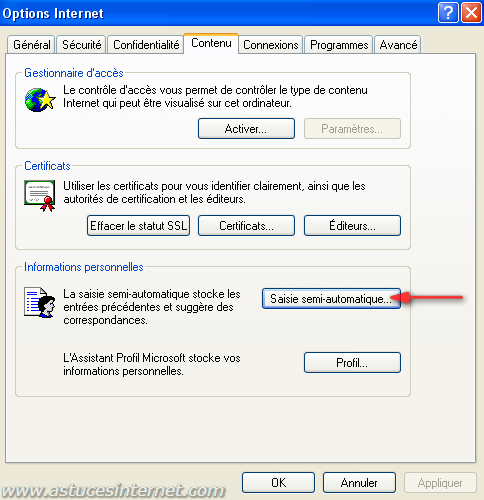The image size is (484, 500).
Task: Cancel with the Annuler button
Action: pyautogui.click(x=359, y=482)
